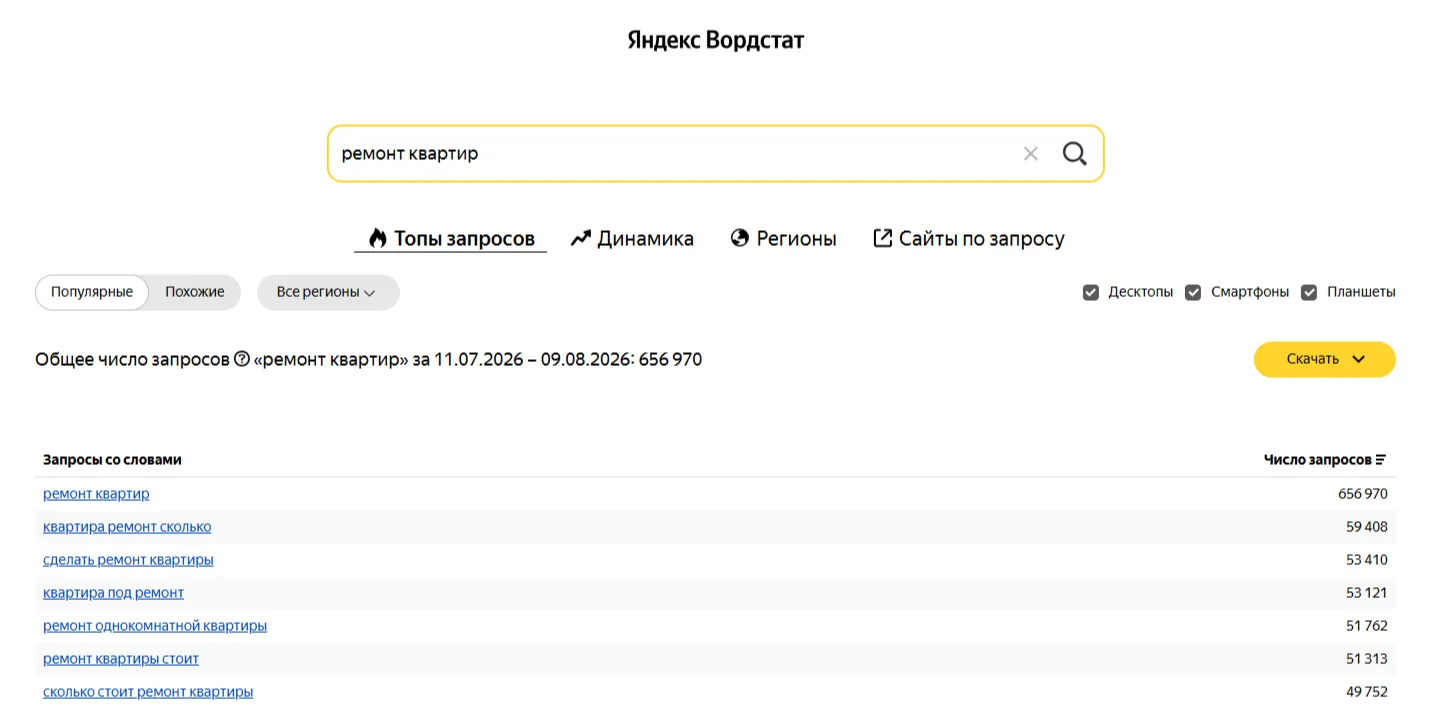Image resolution: width=1440 pixels, height=707 pixels.
Task: Click the 53 410 count value
Action: coord(1367,560)
